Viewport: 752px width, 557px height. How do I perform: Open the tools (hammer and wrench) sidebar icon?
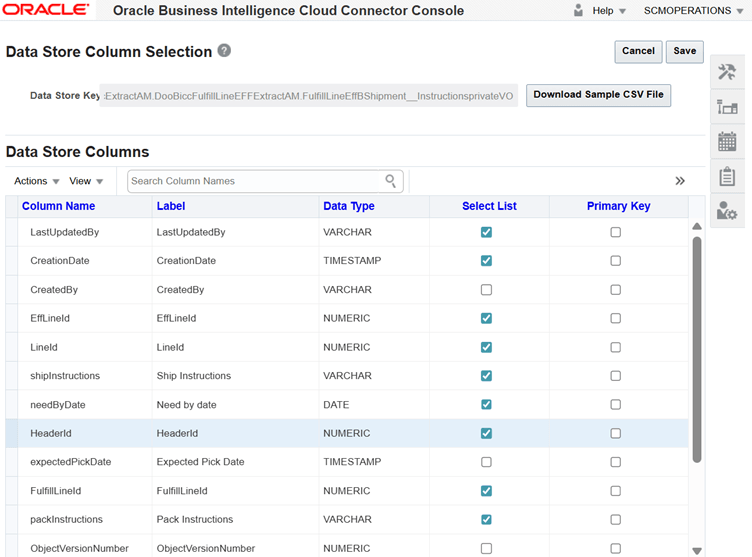click(727, 72)
